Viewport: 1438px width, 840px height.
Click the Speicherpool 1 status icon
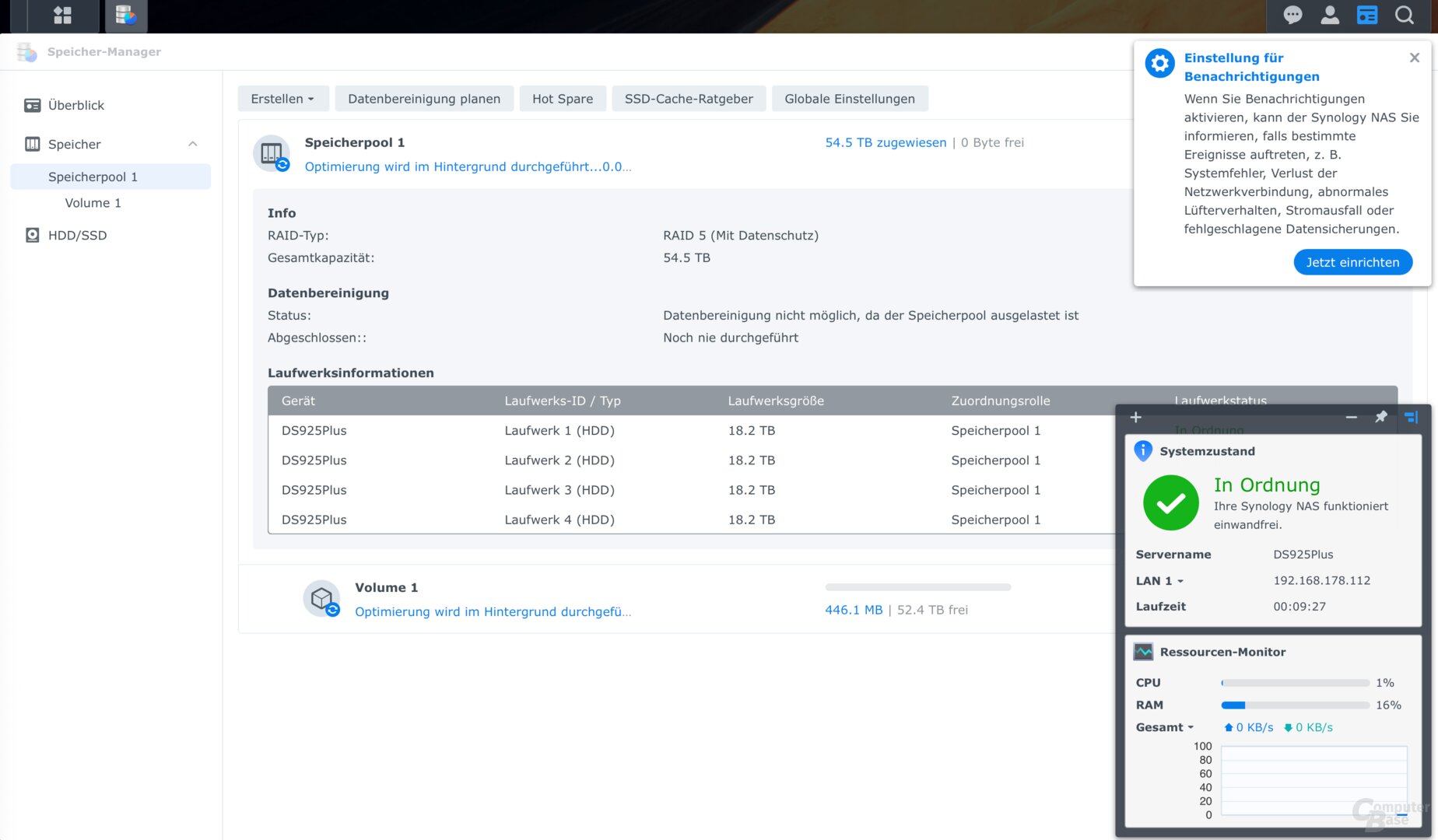click(272, 153)
